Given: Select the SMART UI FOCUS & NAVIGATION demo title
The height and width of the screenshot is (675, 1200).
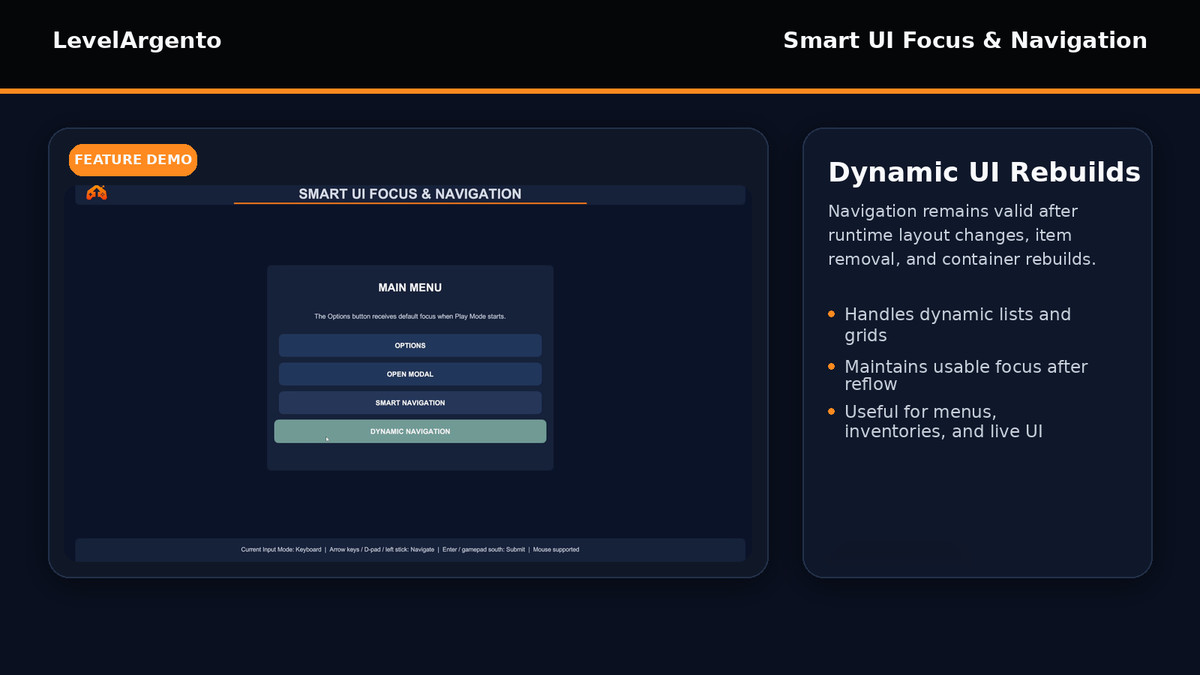Looking at the screenshot, I should (410, 194).
